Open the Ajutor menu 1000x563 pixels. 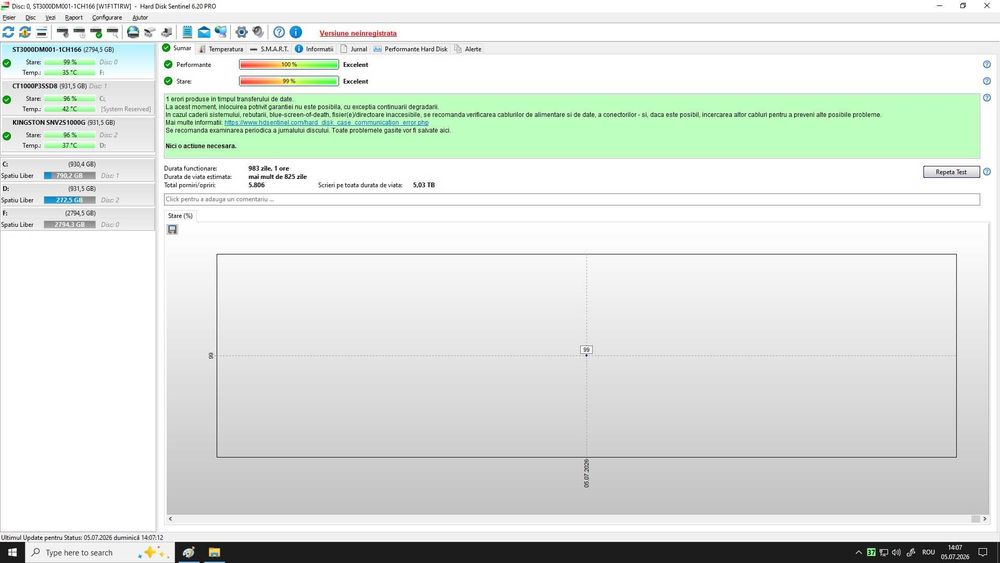[x=140, y=17]
